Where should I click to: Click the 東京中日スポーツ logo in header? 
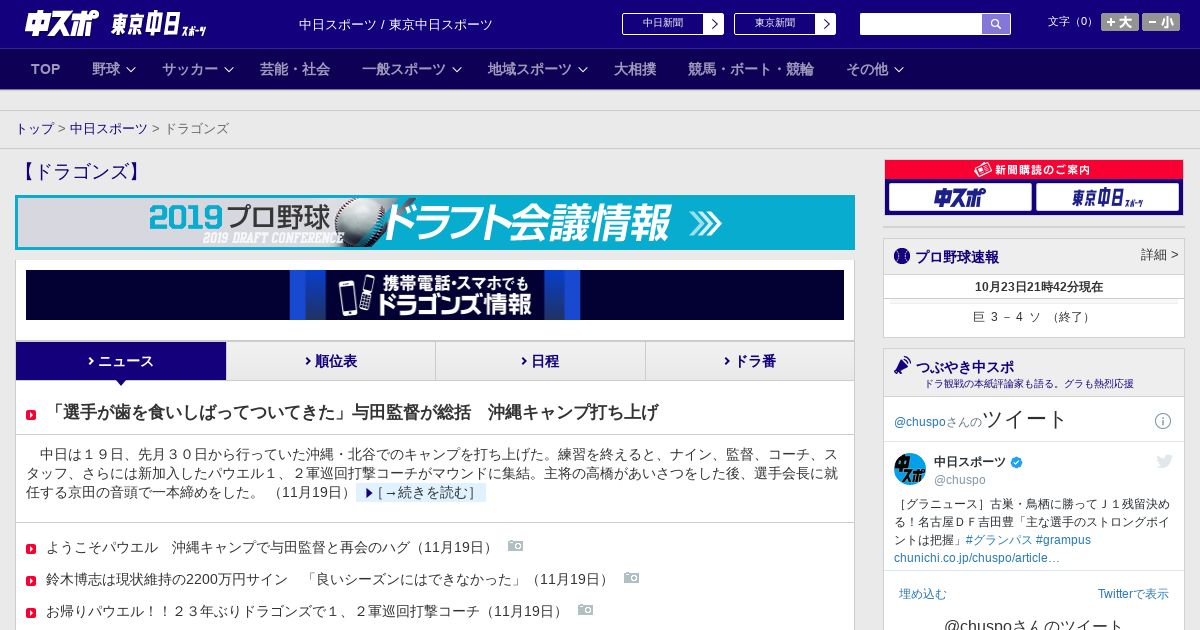[158, 24]
